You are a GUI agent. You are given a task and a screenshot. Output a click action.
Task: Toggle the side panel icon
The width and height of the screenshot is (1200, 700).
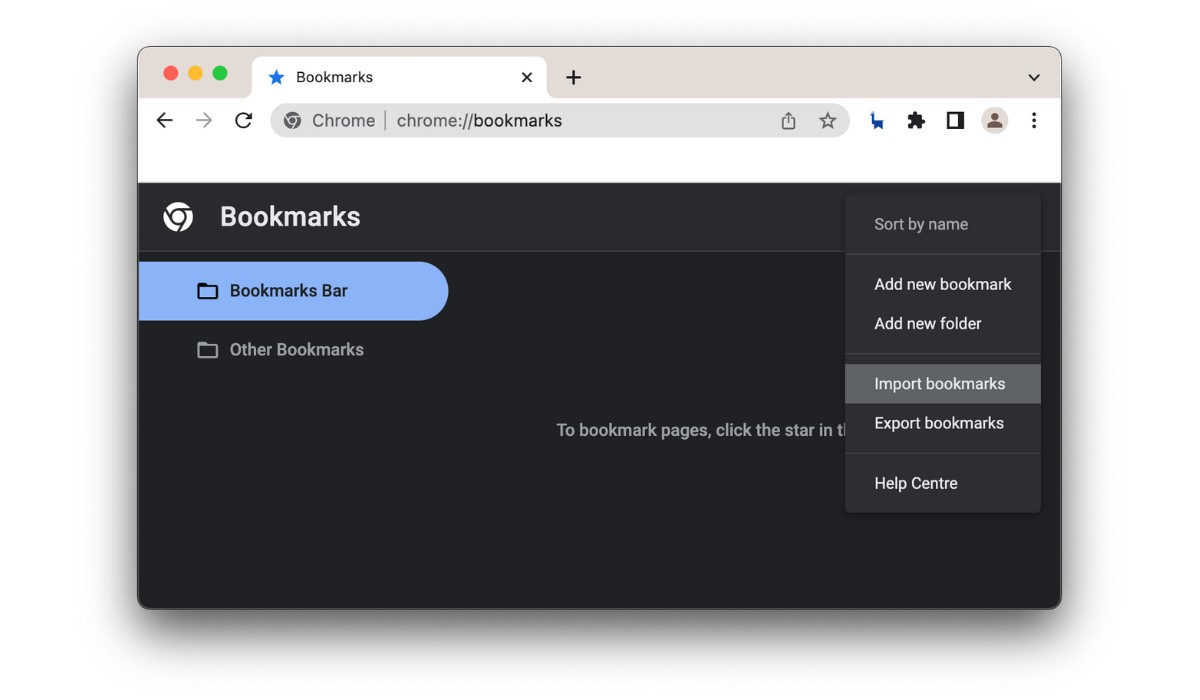955,121
